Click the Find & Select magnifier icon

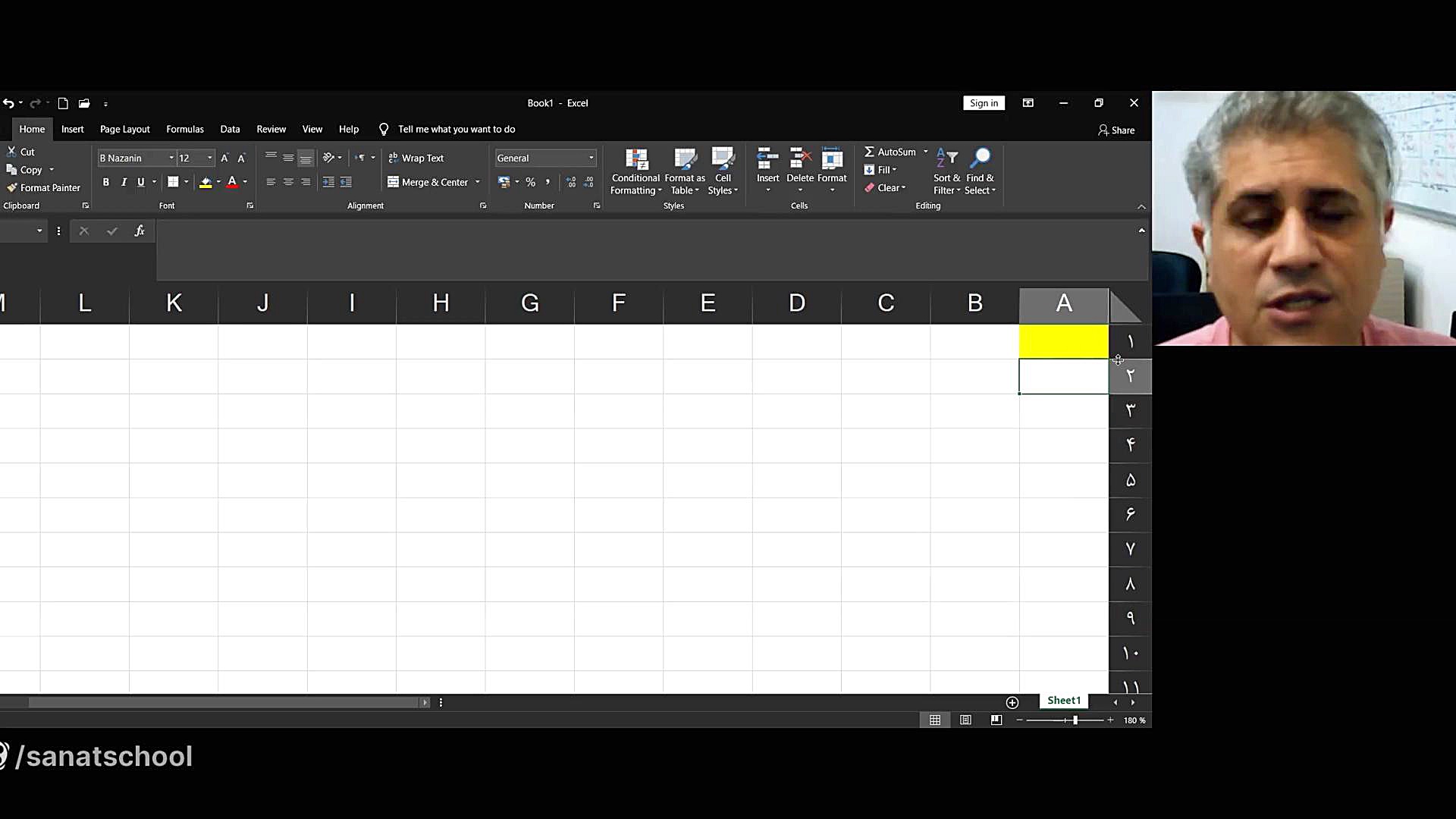click(980, 158)
